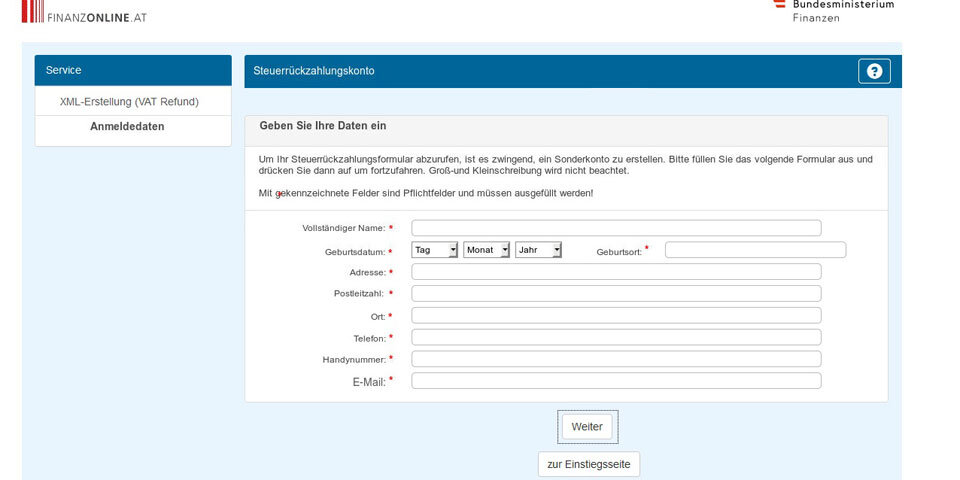Click the zur Einstiegsseite button
The width and height of the screenshot is (960, 480).
(x=589, y=464)
